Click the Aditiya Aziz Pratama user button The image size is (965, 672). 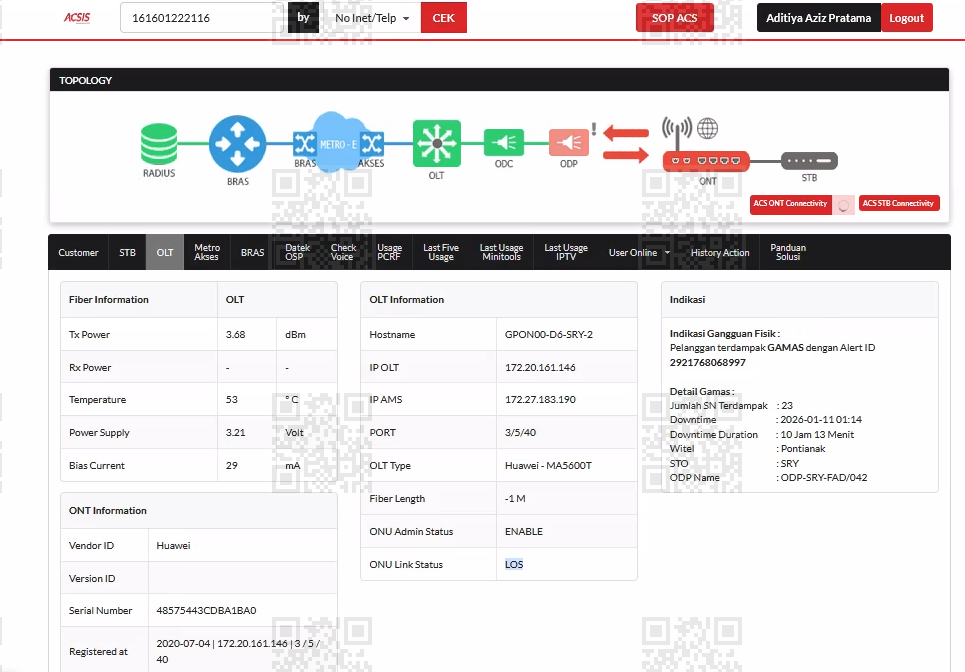point(819,18)
